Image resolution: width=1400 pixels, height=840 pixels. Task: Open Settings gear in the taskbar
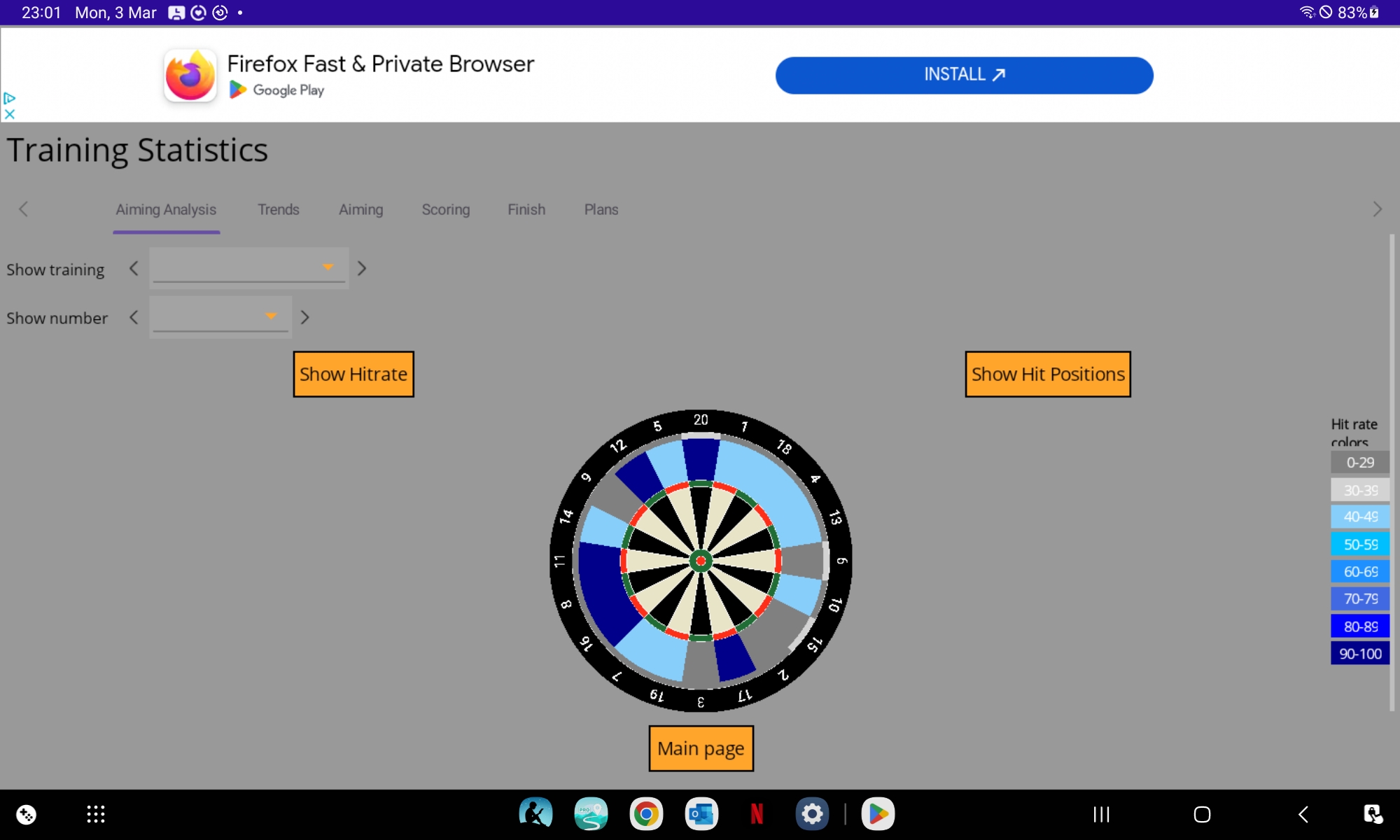812,814
